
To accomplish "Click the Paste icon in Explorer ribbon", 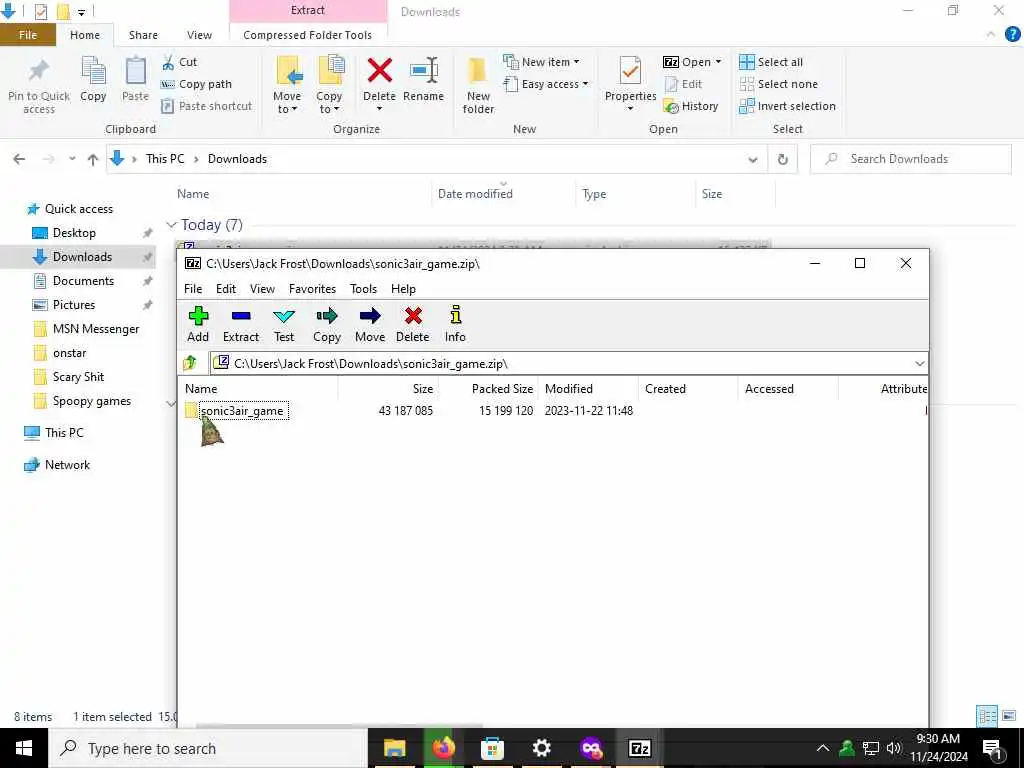I will (135, 80).
